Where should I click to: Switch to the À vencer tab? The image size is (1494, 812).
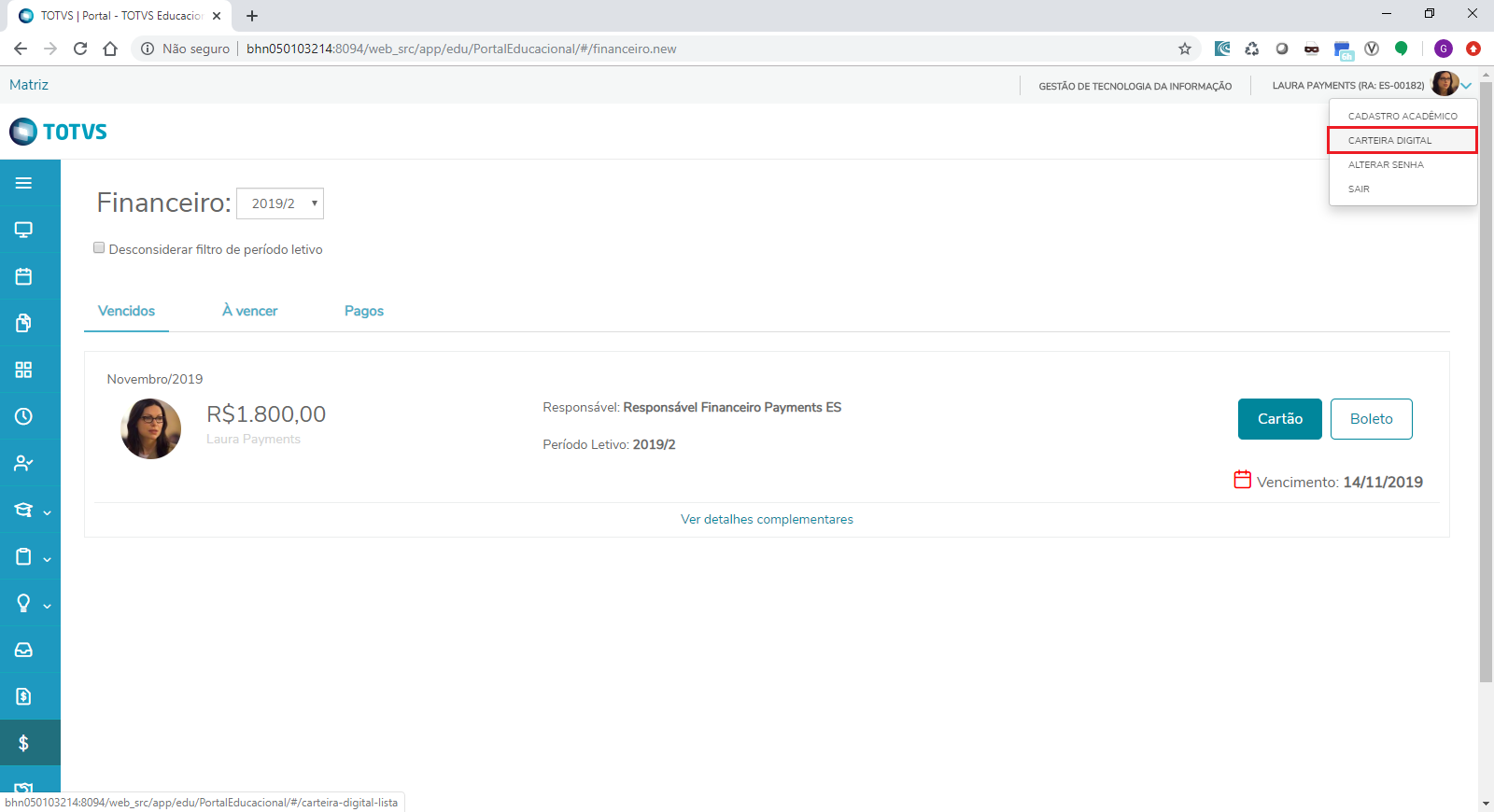249,311
